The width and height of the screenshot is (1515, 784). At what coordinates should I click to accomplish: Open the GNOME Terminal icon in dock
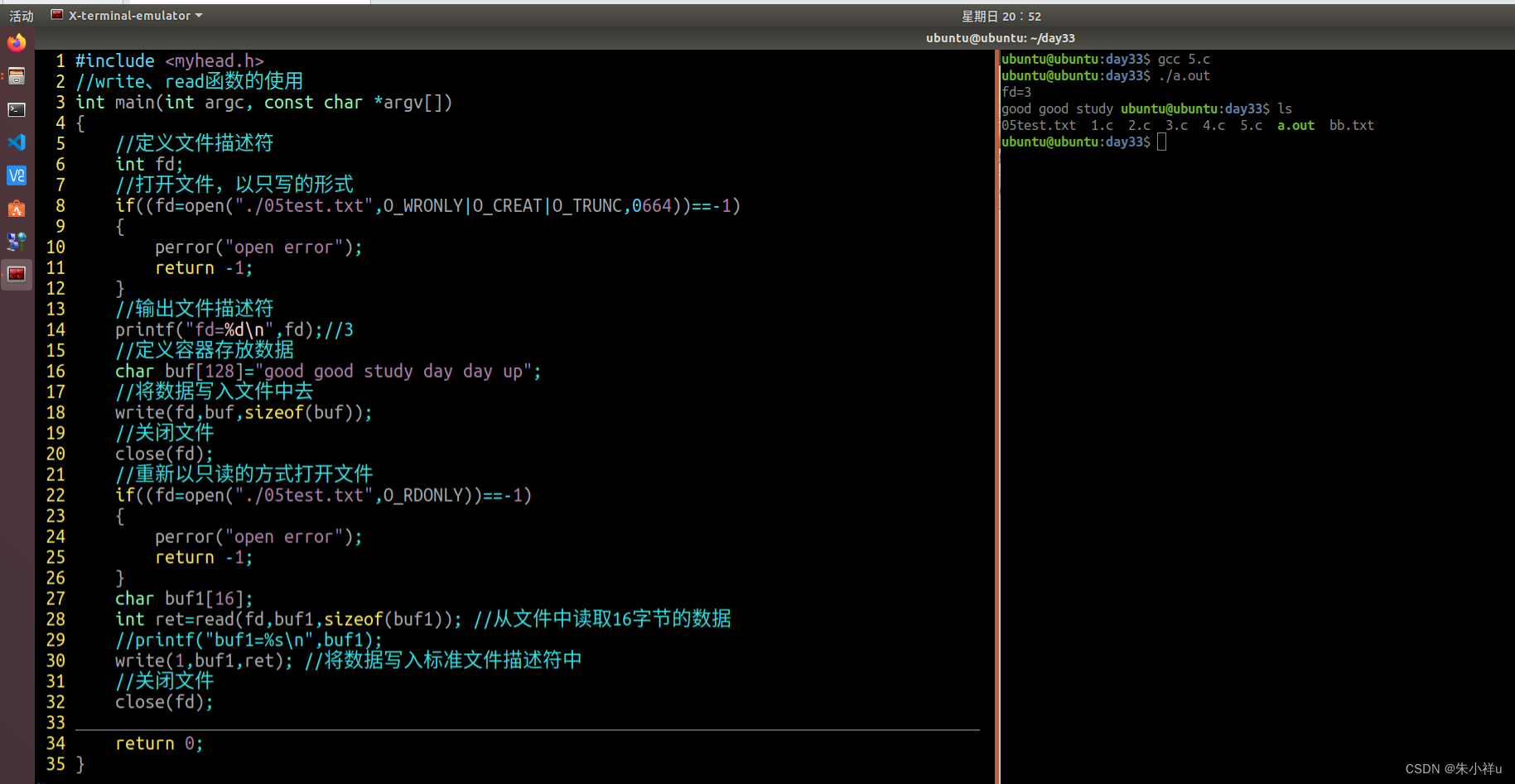point(17,109)
